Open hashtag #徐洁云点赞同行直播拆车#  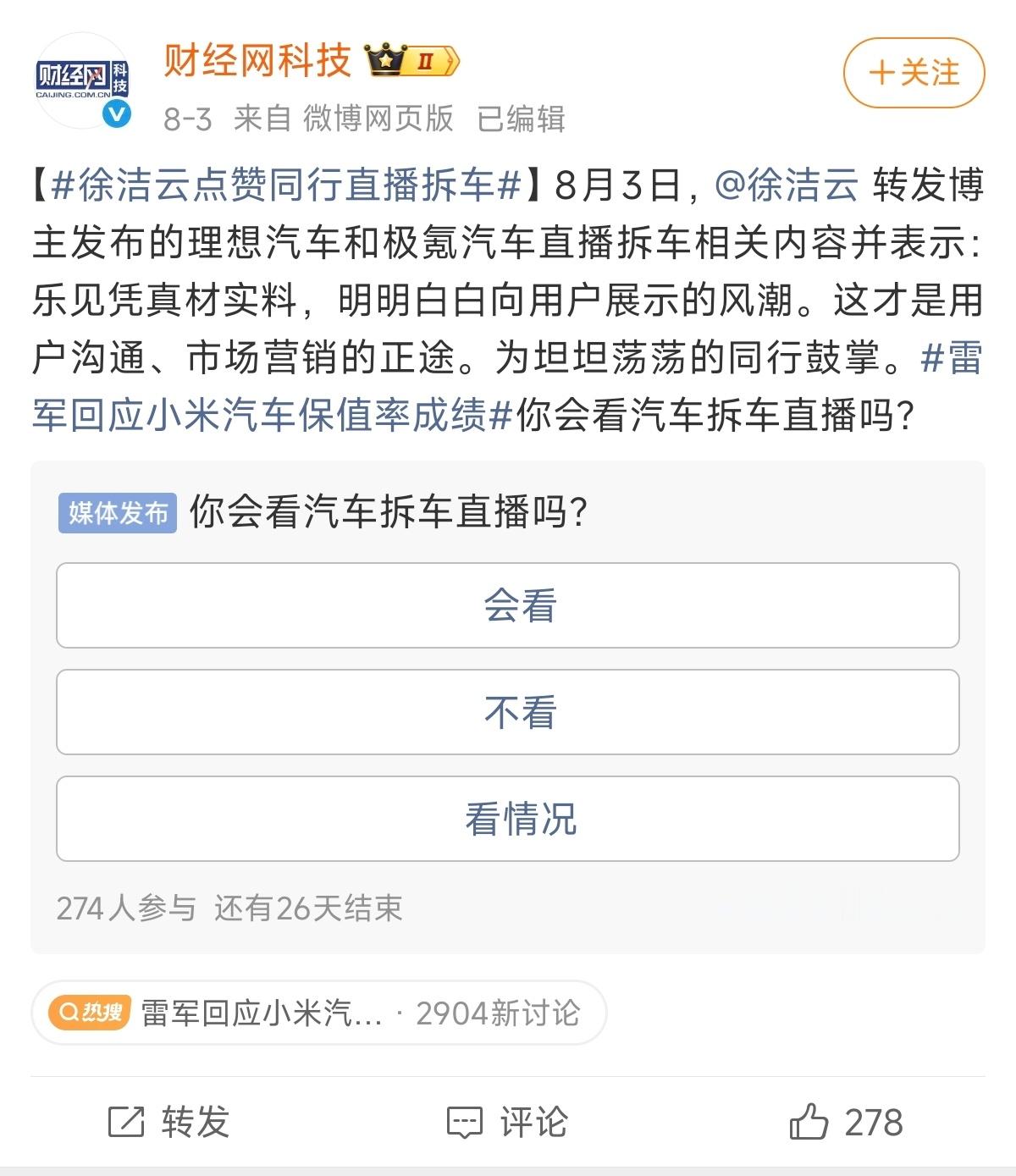tap(285, 186)
